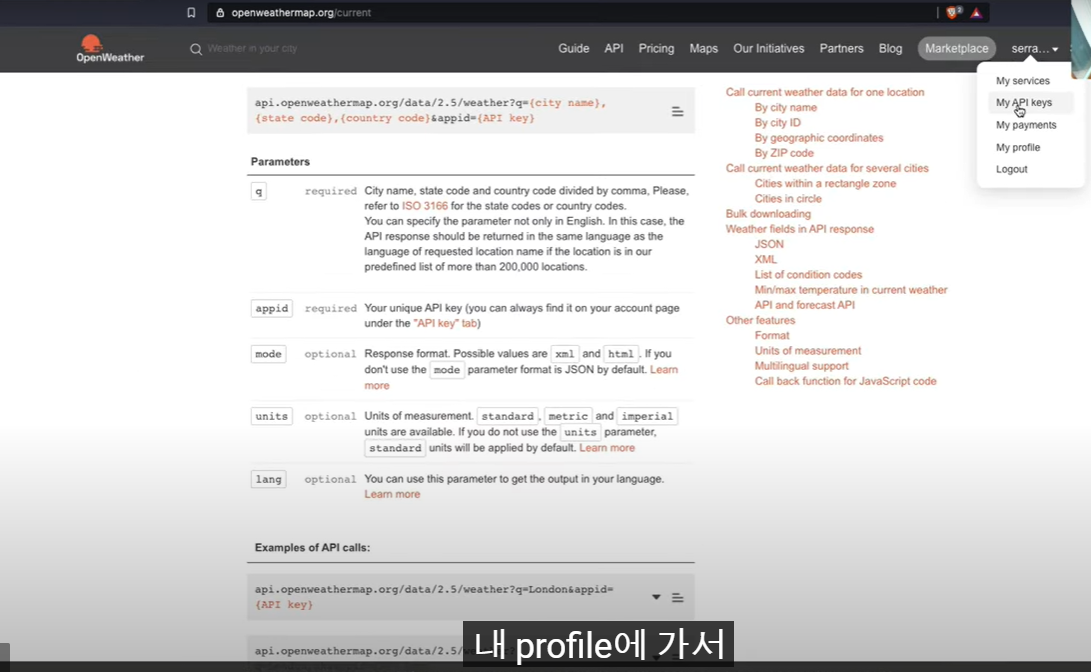Open the Partners page
1091x672 pixels.
click(x=841, y=49)
